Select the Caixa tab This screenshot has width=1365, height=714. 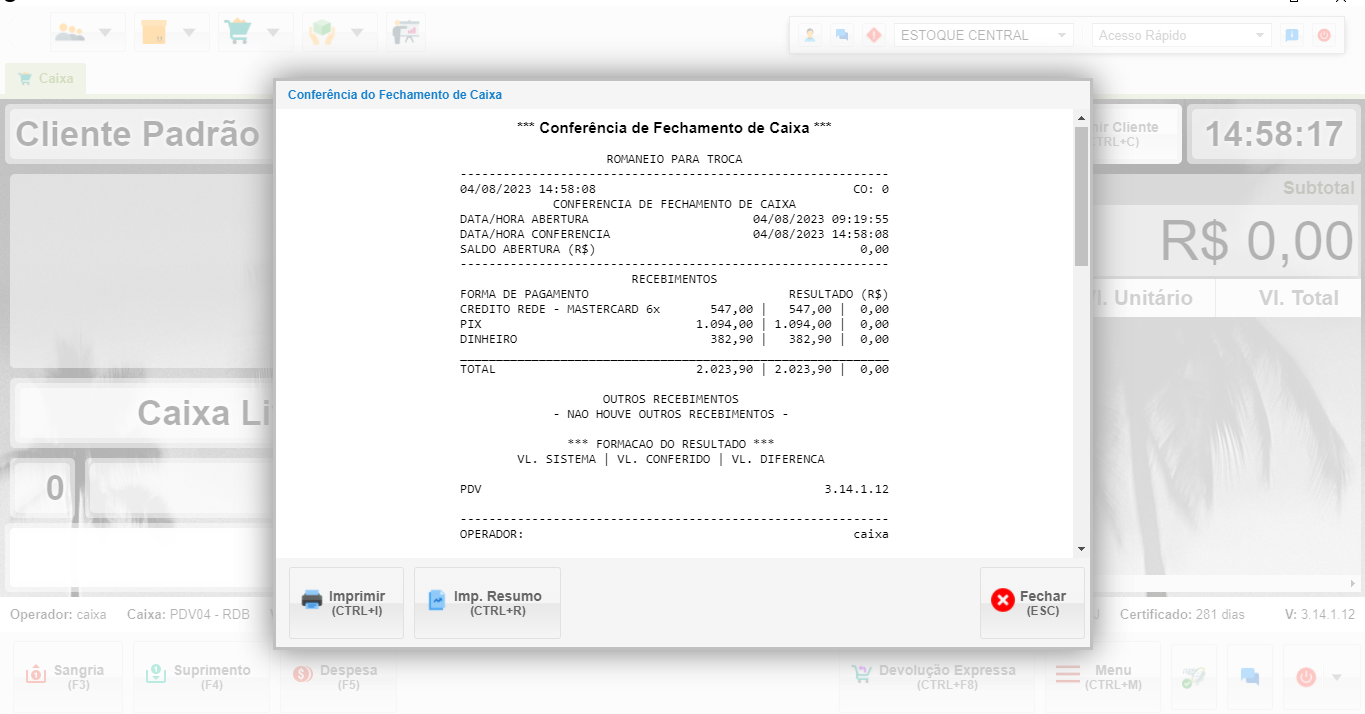(x=46, y=78)
